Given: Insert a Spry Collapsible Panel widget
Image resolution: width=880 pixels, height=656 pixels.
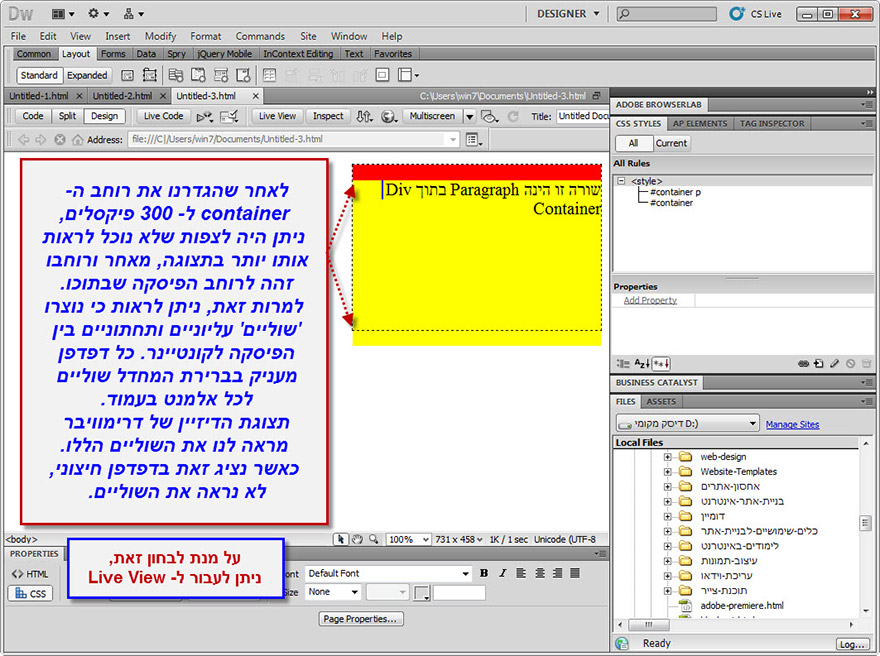Looking at the screenshot, I should point(243,75).
